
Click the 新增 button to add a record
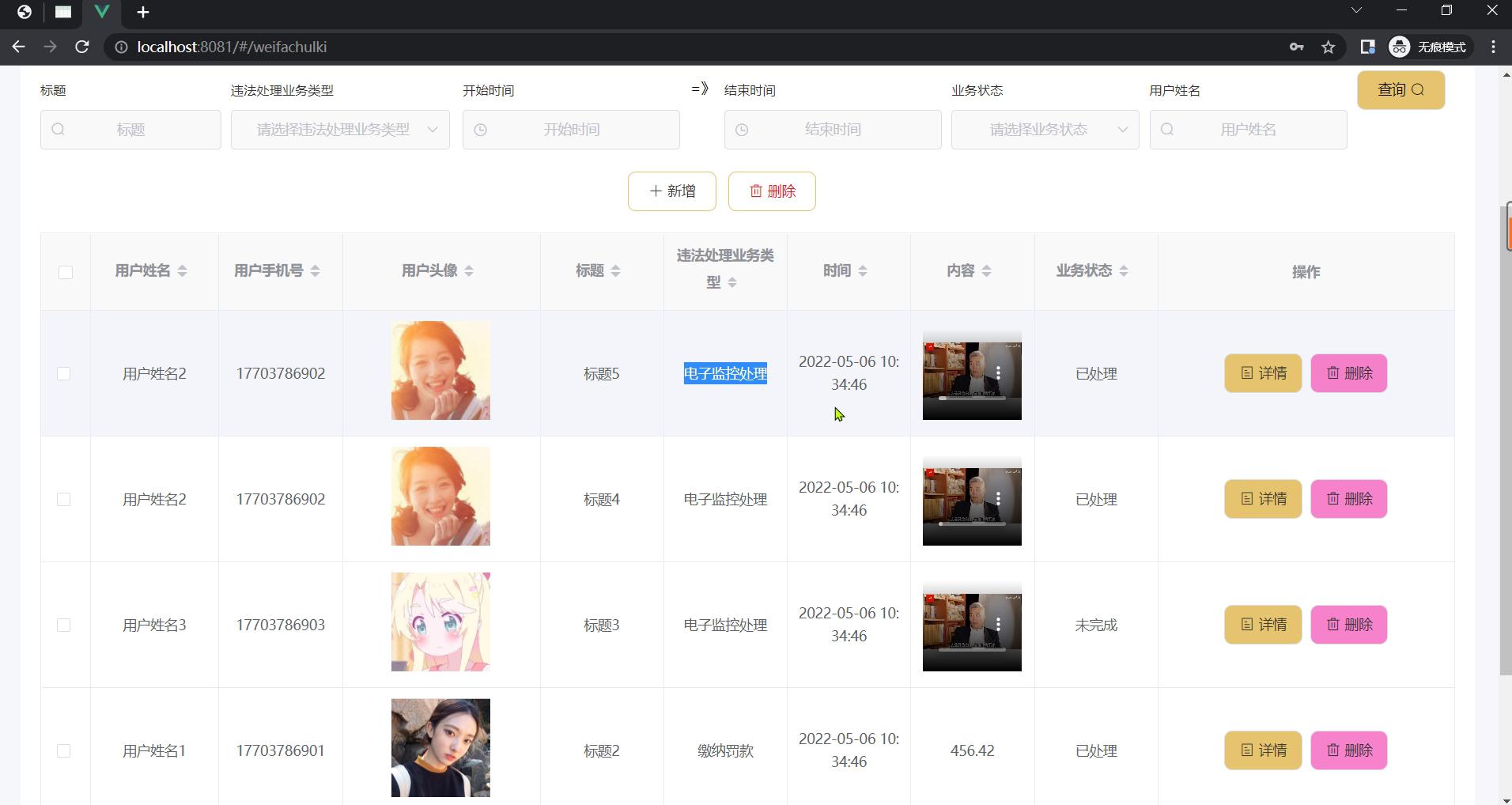[x=672, y=191]
